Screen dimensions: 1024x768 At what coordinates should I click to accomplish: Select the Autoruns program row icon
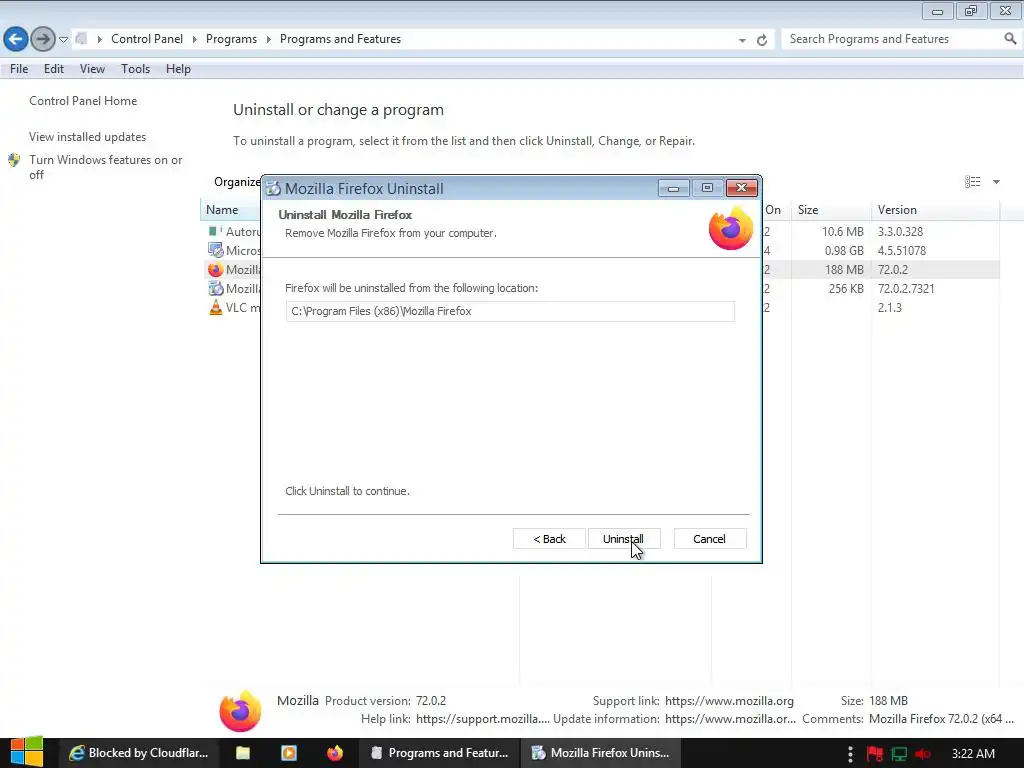(215, 231)
